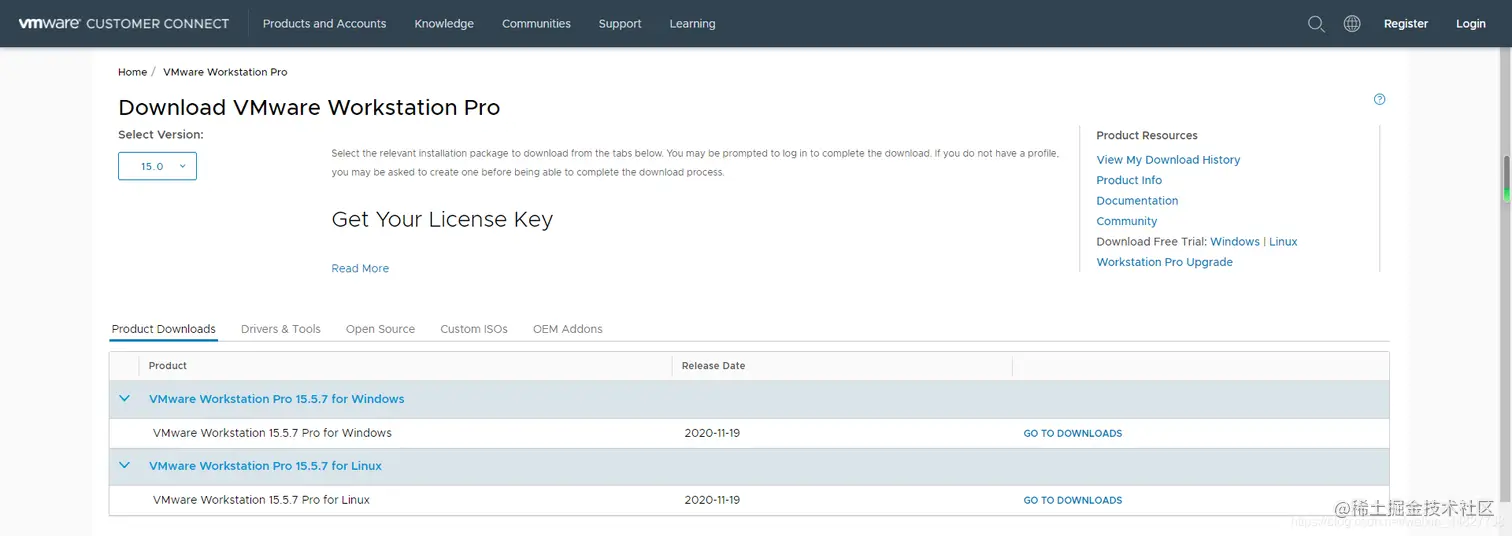The image size is (1512, 536).
Task: Switch to the Open Source tab
Action: coord(380,329)
